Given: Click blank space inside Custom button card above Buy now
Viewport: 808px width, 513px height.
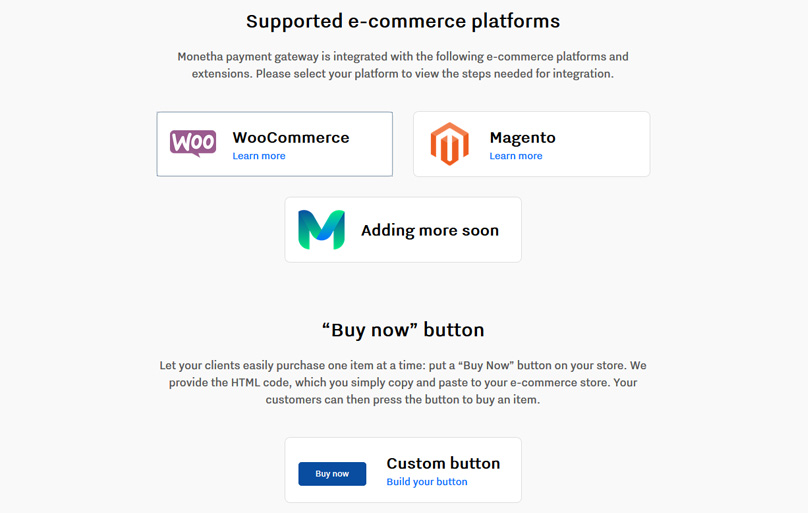Looking at the screenshot, I should tap(332, 450).
